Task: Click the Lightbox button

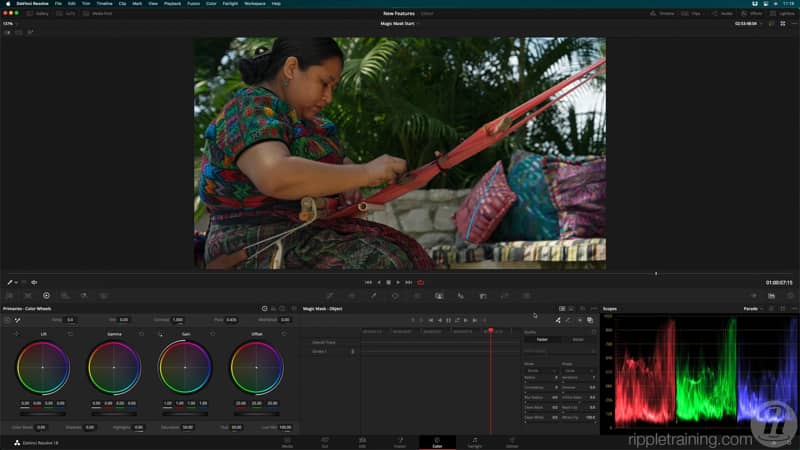Action: tap(783, 13)
